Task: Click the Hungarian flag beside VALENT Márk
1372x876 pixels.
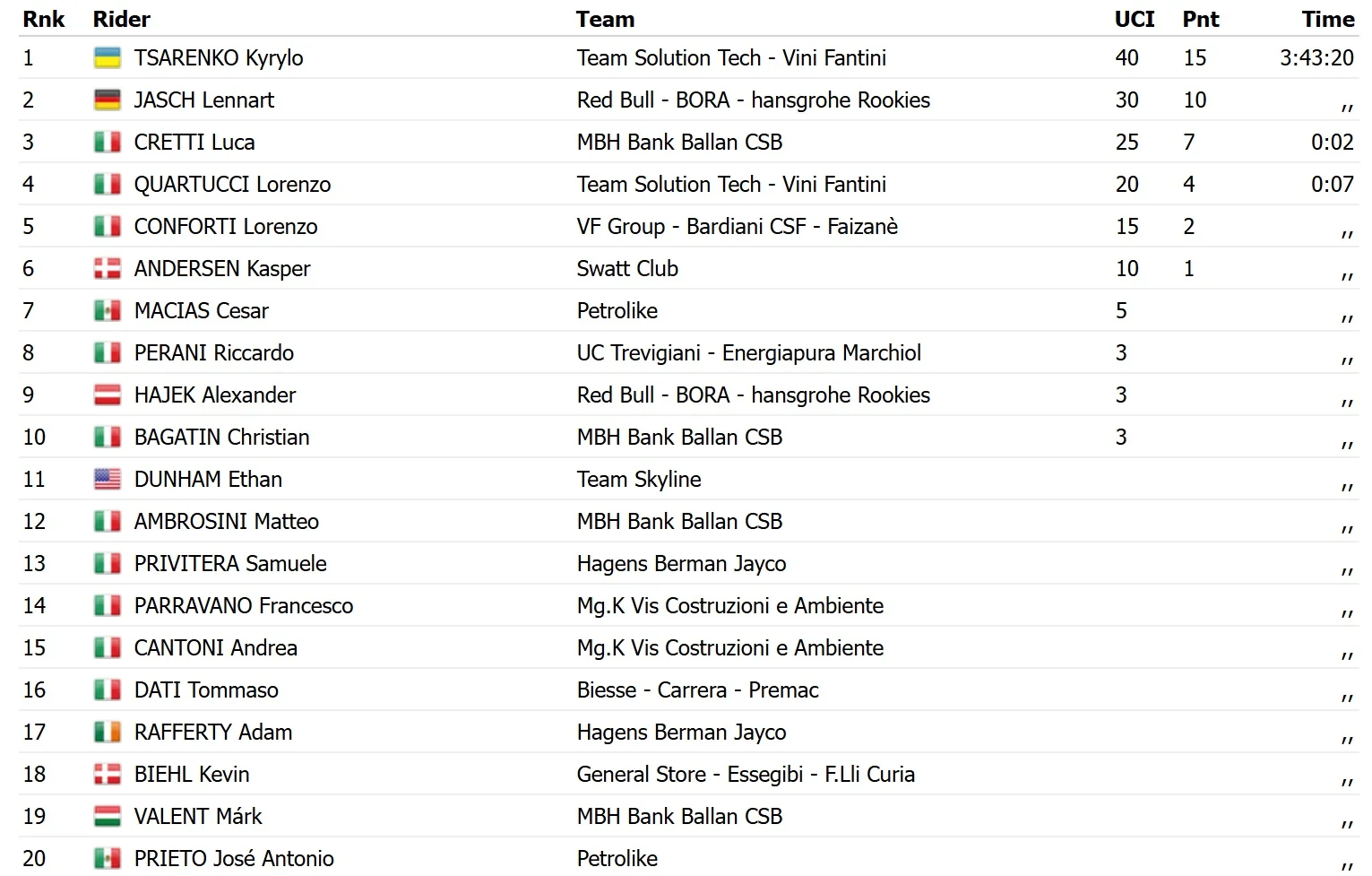Action: pos(107,817)
